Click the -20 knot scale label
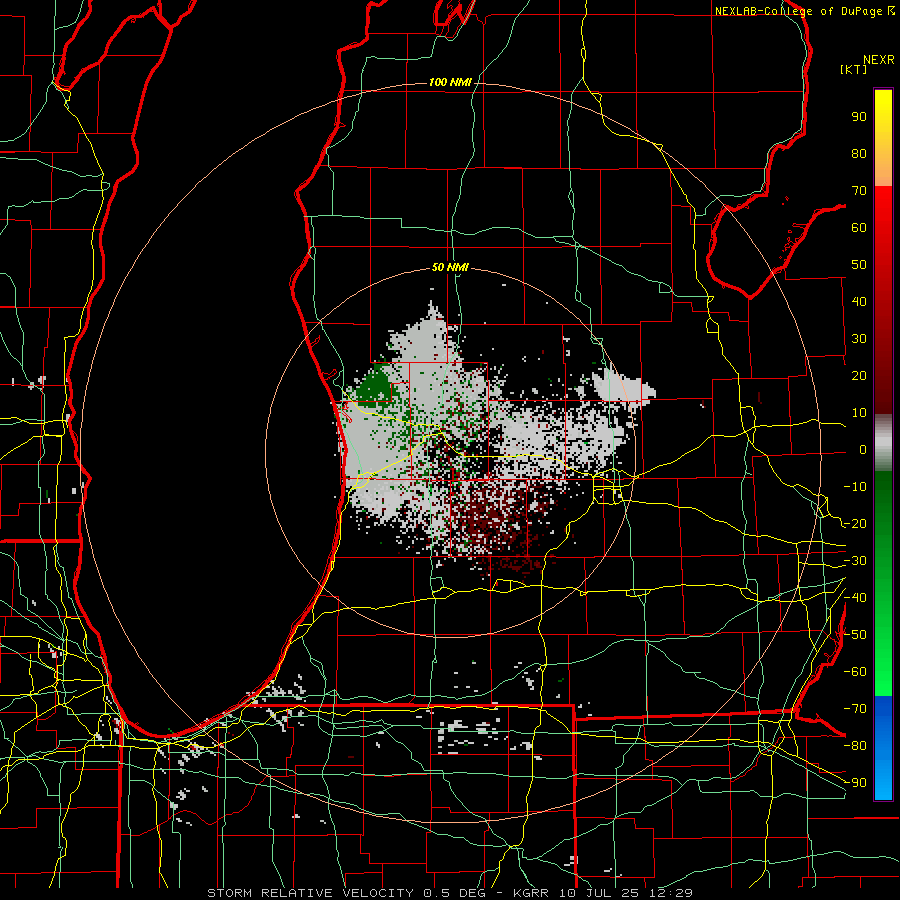The height and width of the screenshot is (900, 900). pos(855,523)
